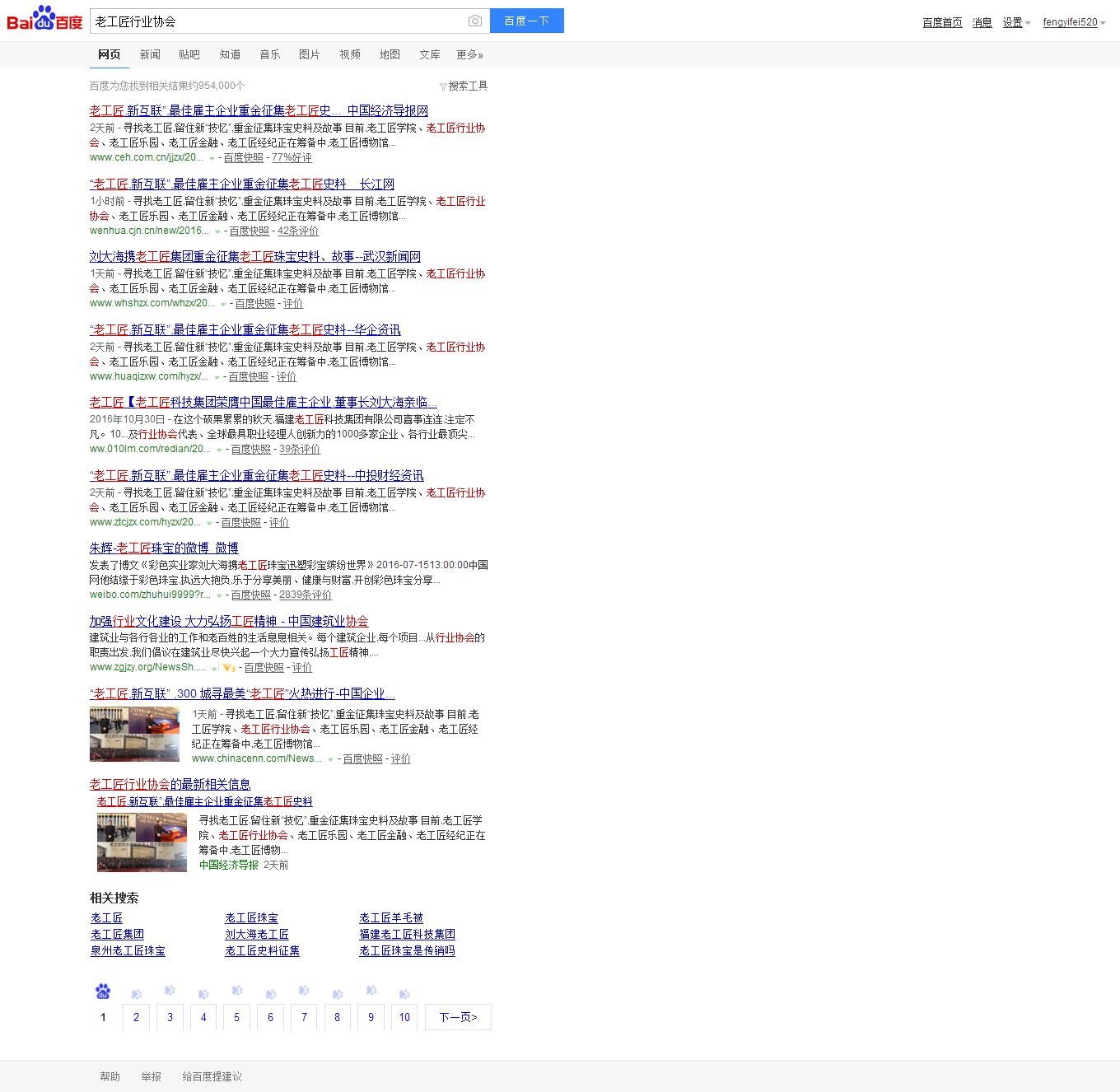Switch to 知道 tab
This screenshot has width=1120, height=1092.
[x=230, y=54]
